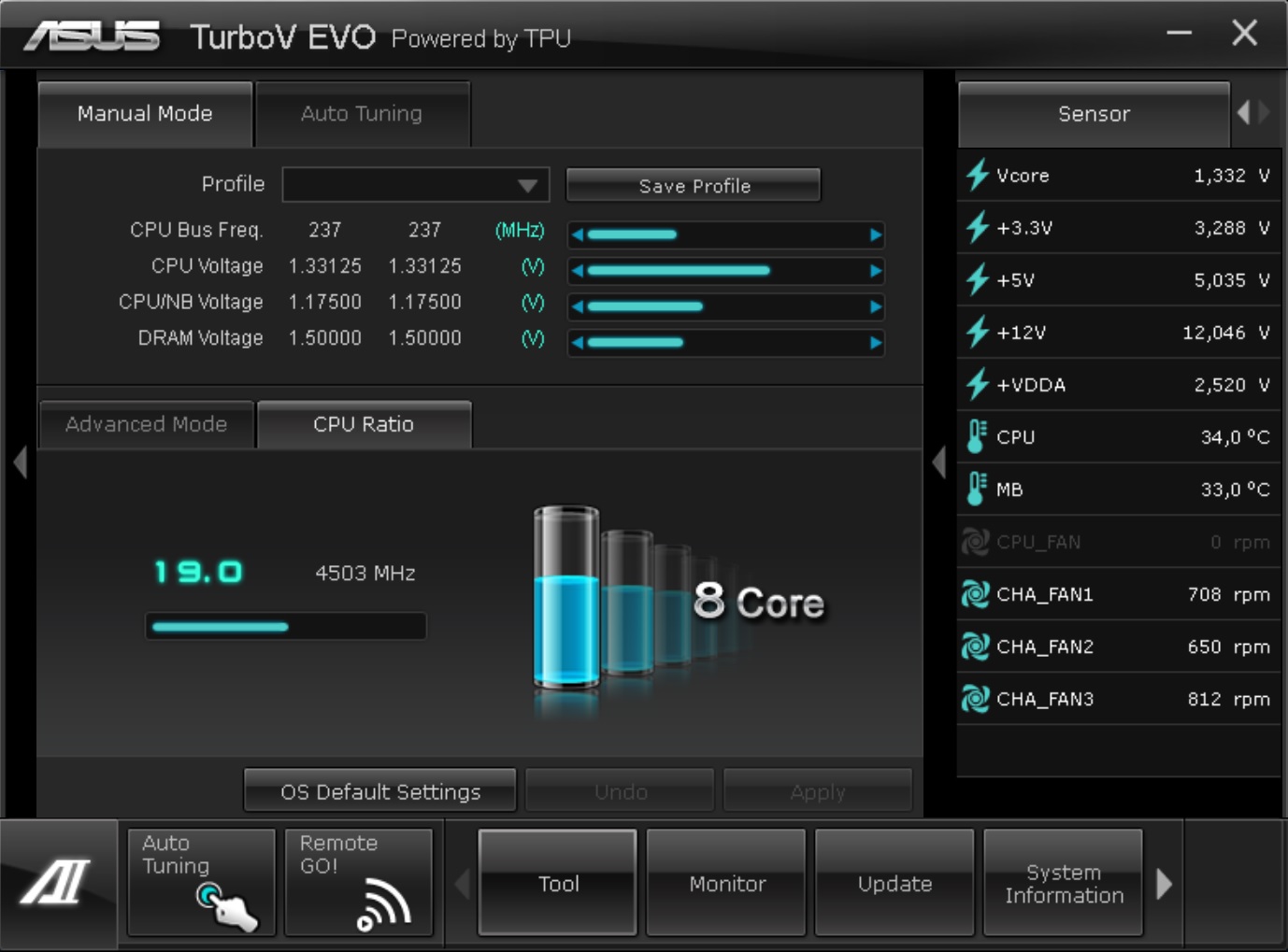Click the CPU_FAN fan icon
The image size is (1288, 952).
coord(976,542)
